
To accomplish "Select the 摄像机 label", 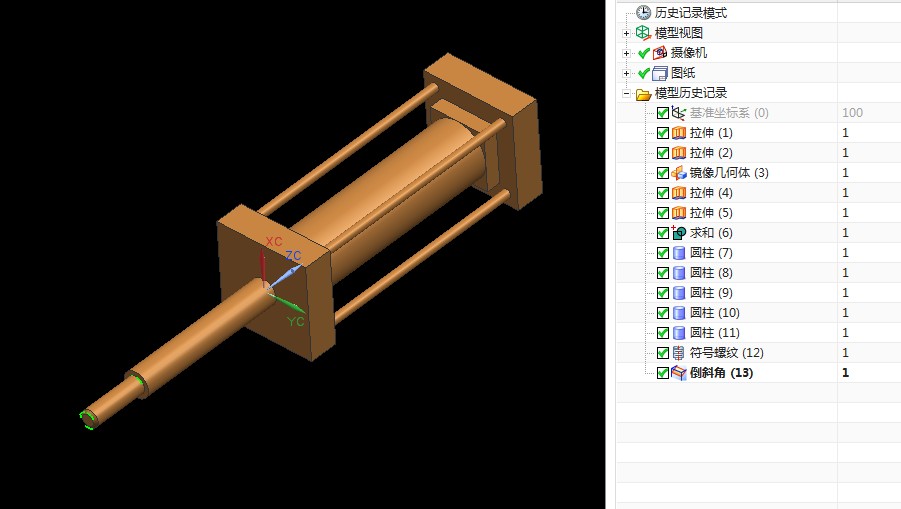I will coord(688,53).
